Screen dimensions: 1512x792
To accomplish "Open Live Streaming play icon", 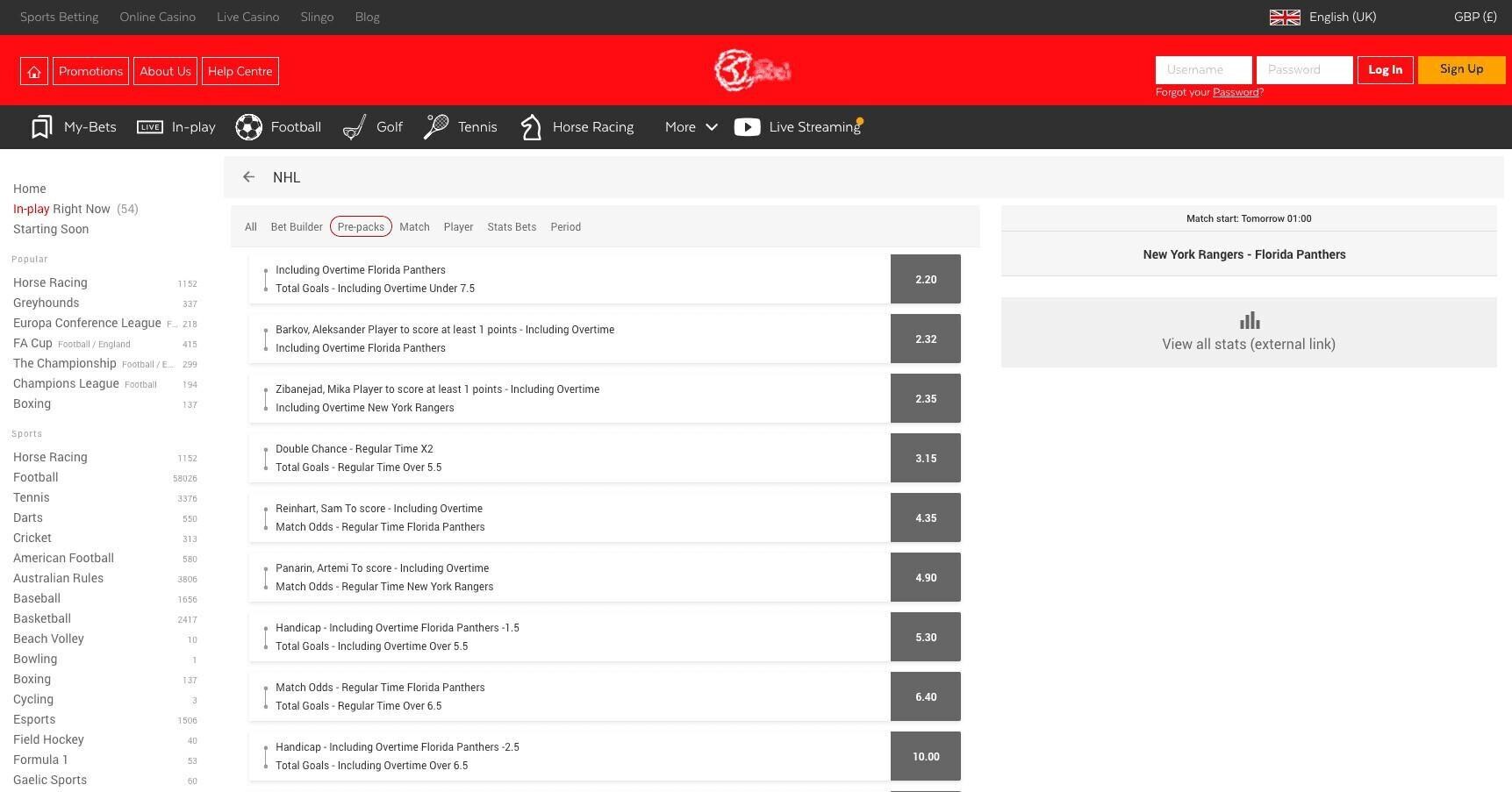I will click(x=747, y=127).
